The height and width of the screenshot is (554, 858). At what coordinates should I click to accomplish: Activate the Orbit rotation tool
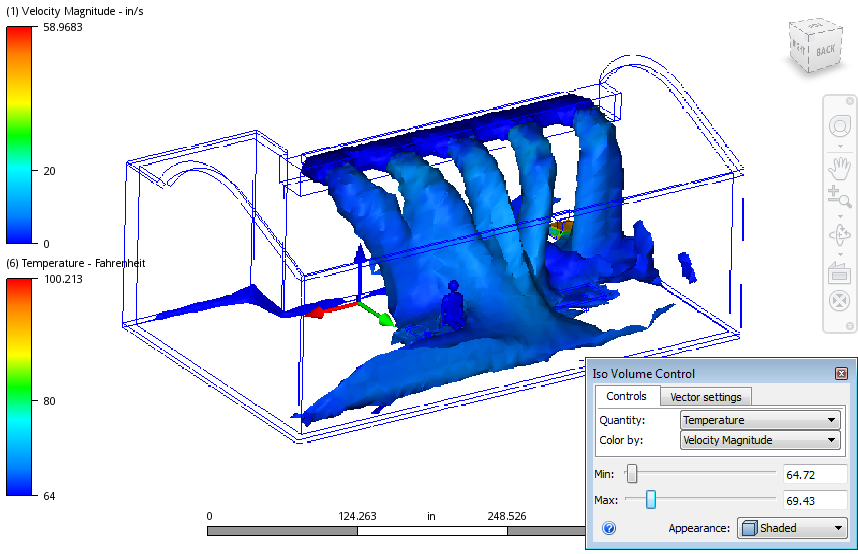tap(839, 235)
